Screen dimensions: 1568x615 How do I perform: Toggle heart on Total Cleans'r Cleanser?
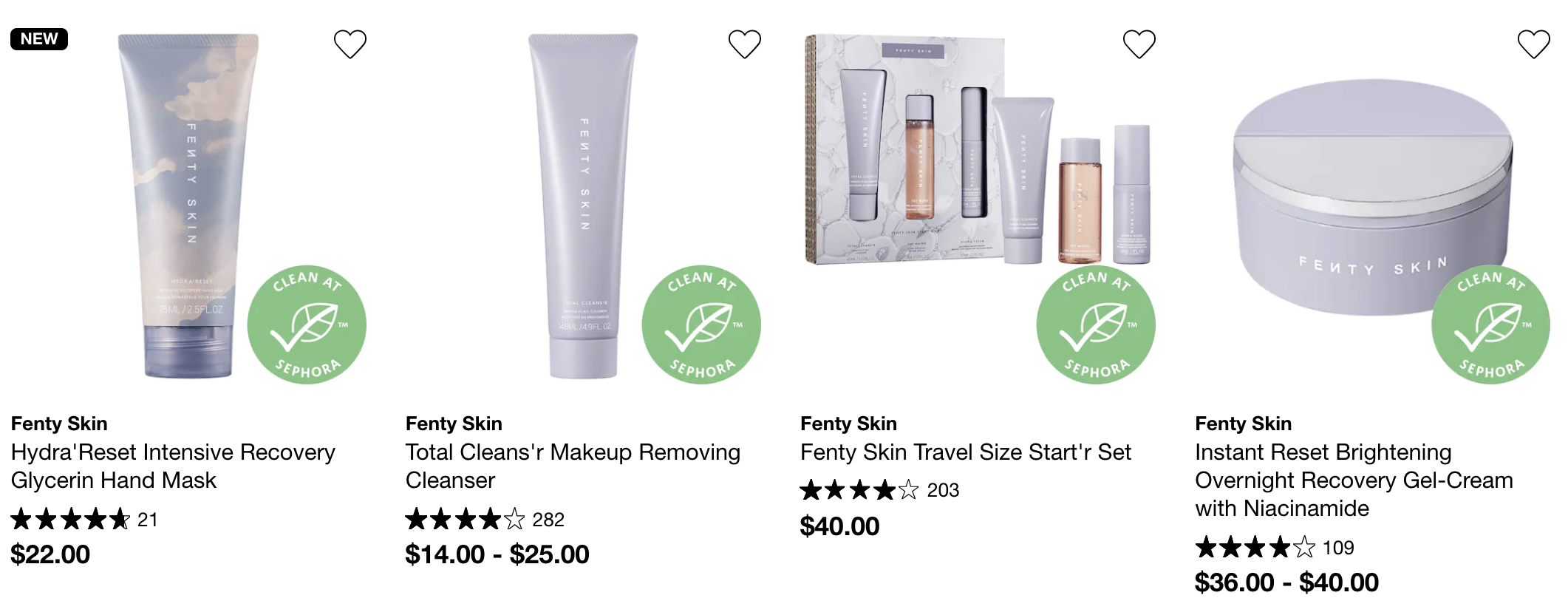745,44
